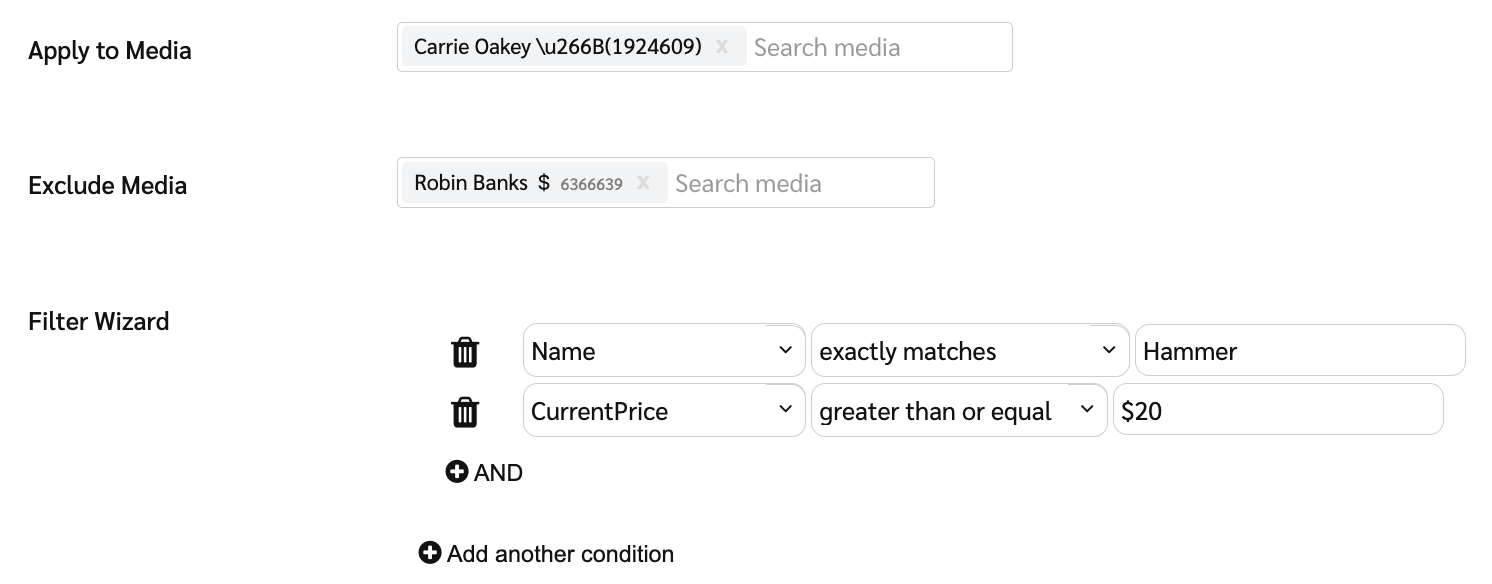The width and height of the screenshot is (1492, 584).
Task: Click the plus icon beside AND
Action: 457,472
